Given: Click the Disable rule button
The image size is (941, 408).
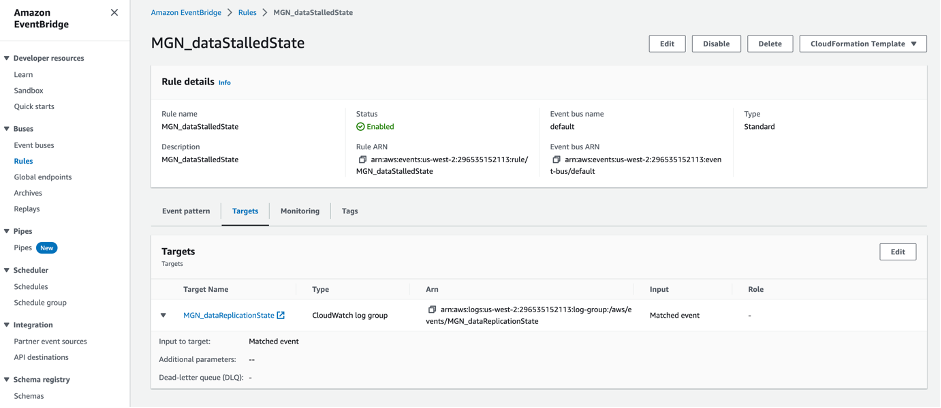Looking at the screenshot, I should [x=716, y=44].
